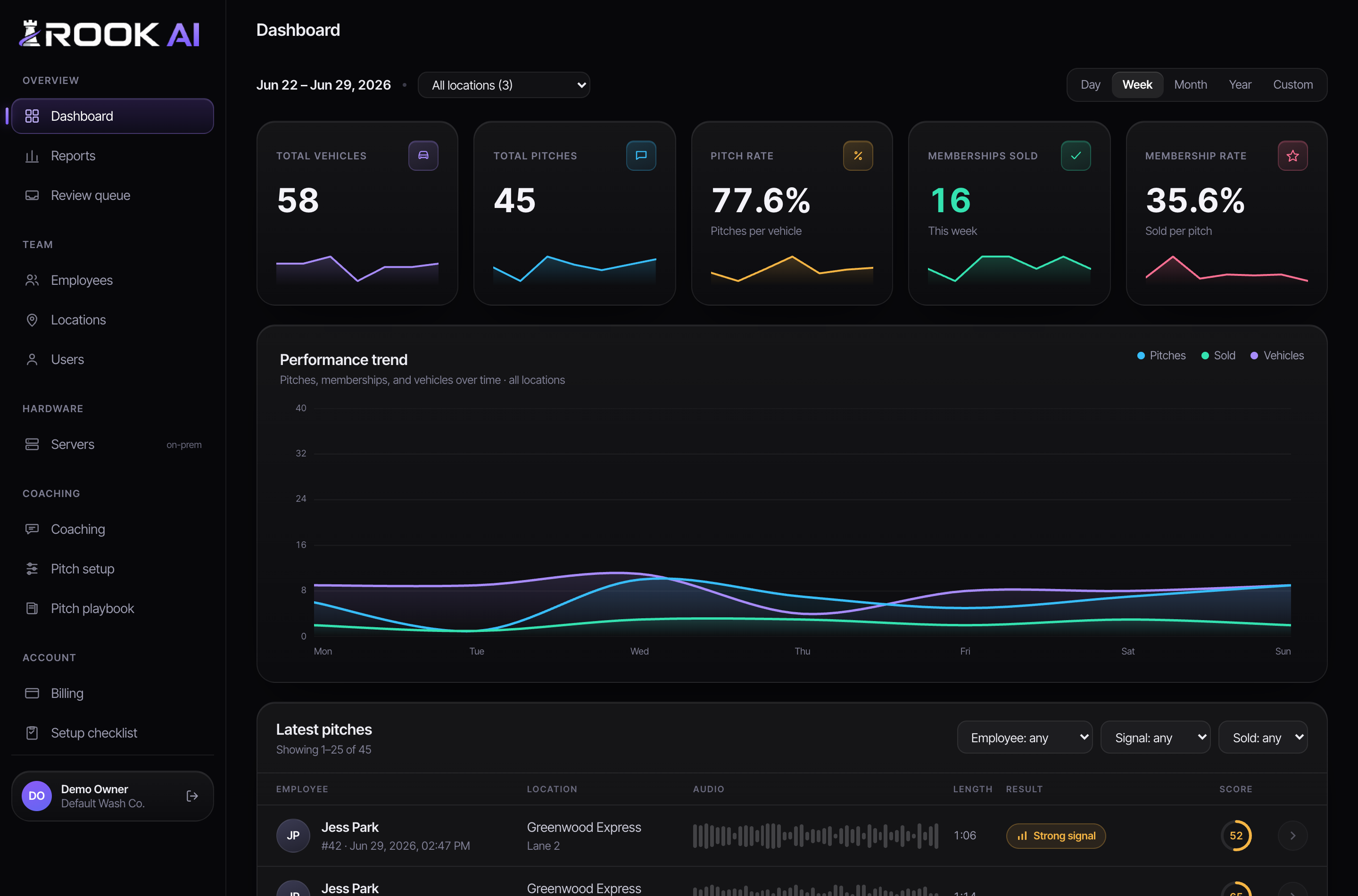Image resolution: width=1358 pixels, height=896 pixels.
Task: Click the Locations pin icon
Action: pyautogui.click(x=32, y=320)
